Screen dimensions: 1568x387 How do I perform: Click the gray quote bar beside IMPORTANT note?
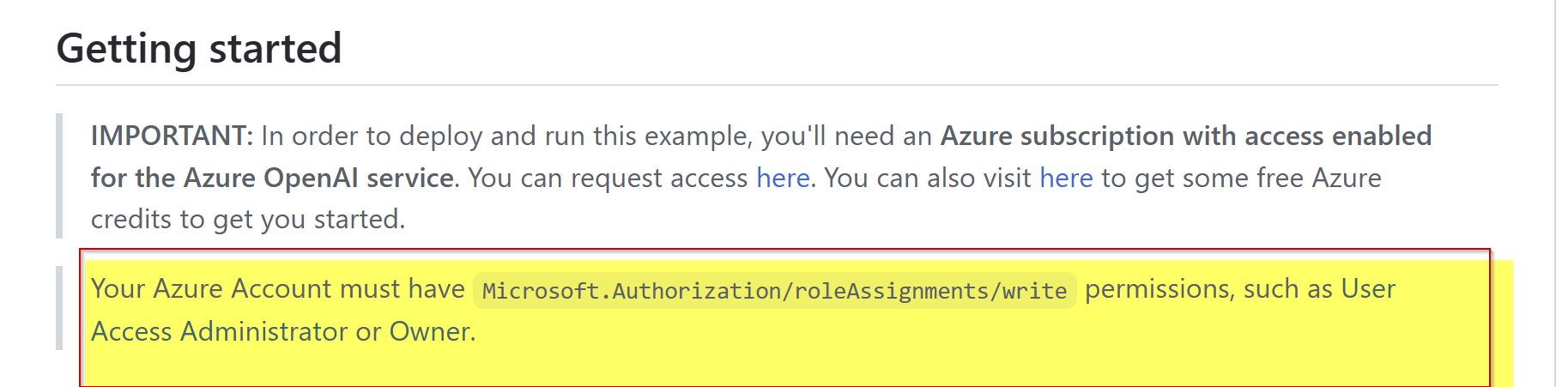click(x=59, y=176)
